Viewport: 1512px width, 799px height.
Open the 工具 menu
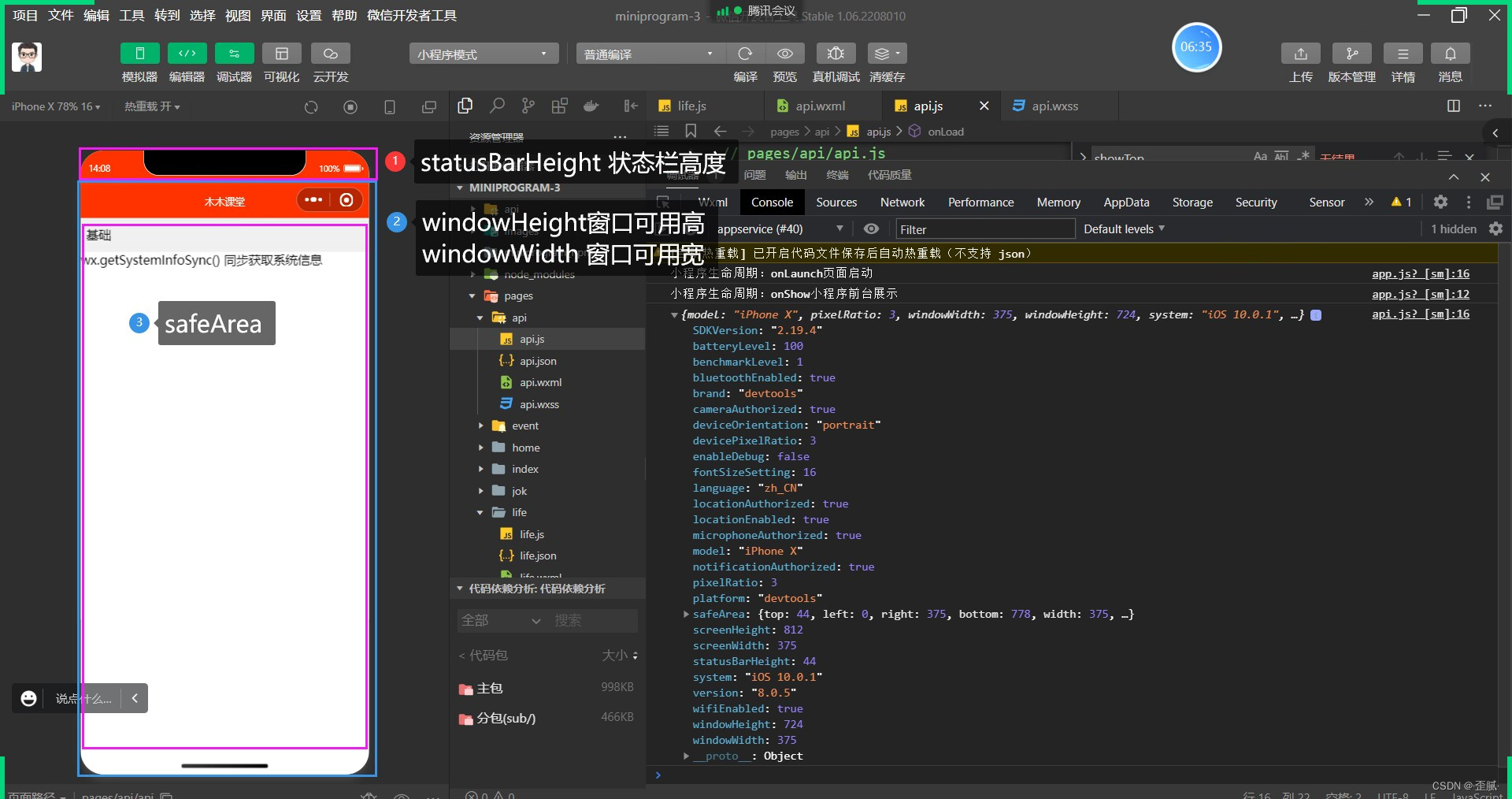click(132, 15)
